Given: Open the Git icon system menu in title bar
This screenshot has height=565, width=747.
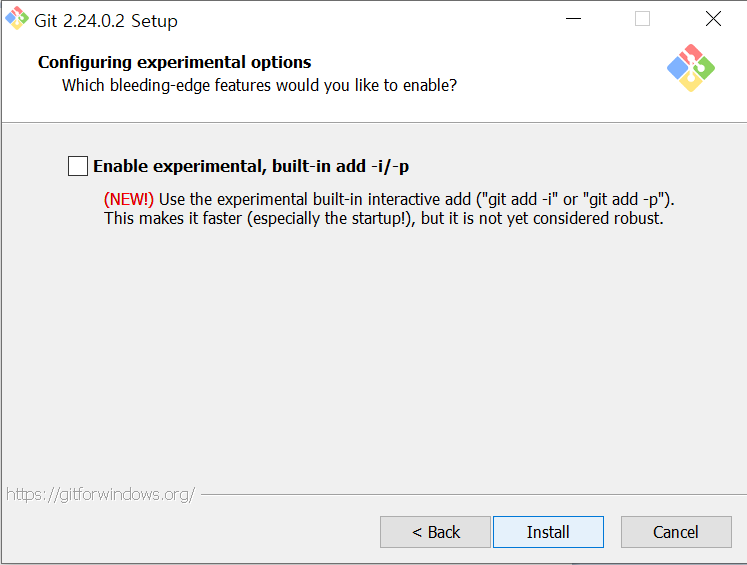Looking at the screenshot, I should [x=17, y=19].
